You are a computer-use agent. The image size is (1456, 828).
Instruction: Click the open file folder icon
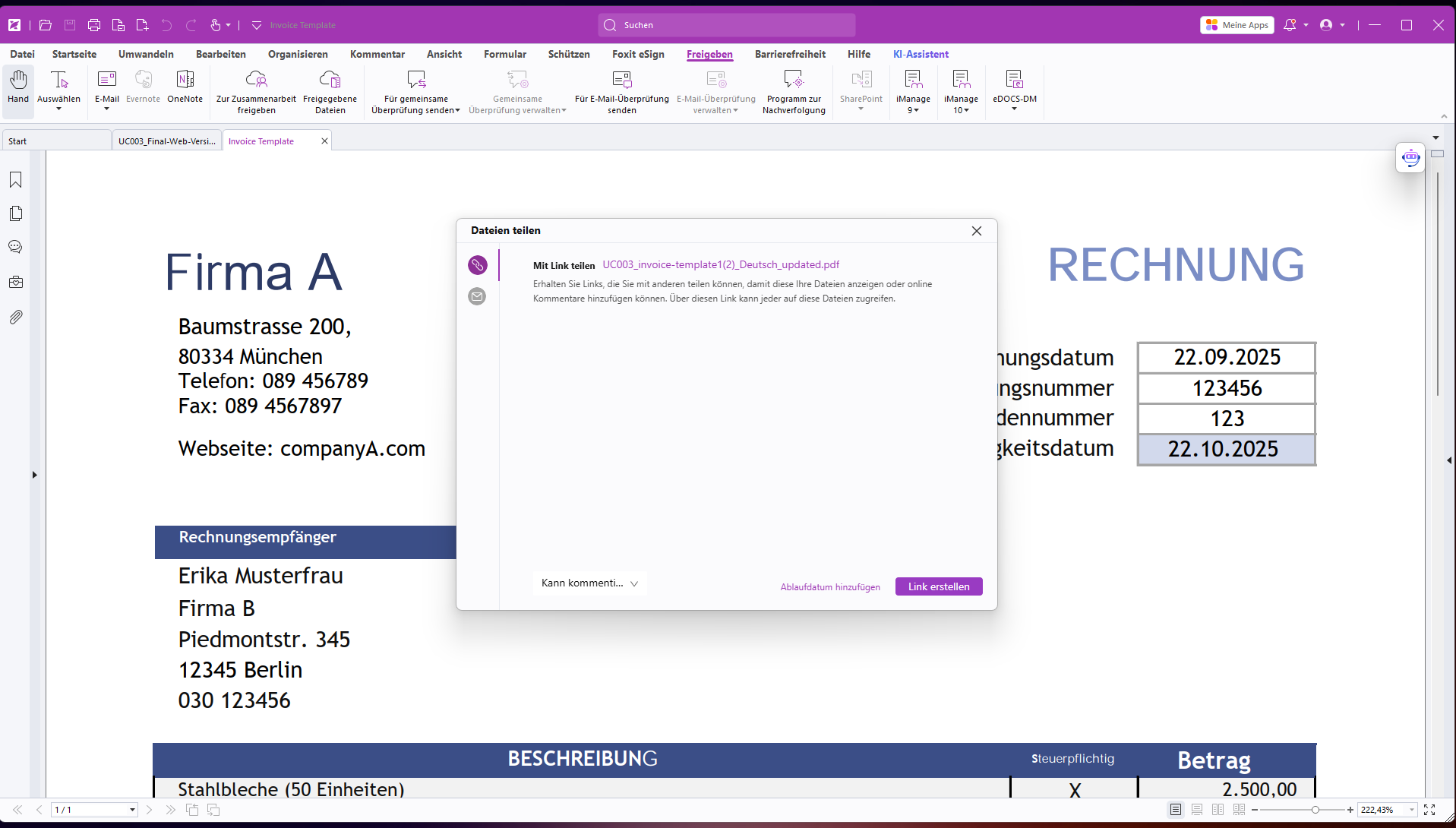(46, 25)
